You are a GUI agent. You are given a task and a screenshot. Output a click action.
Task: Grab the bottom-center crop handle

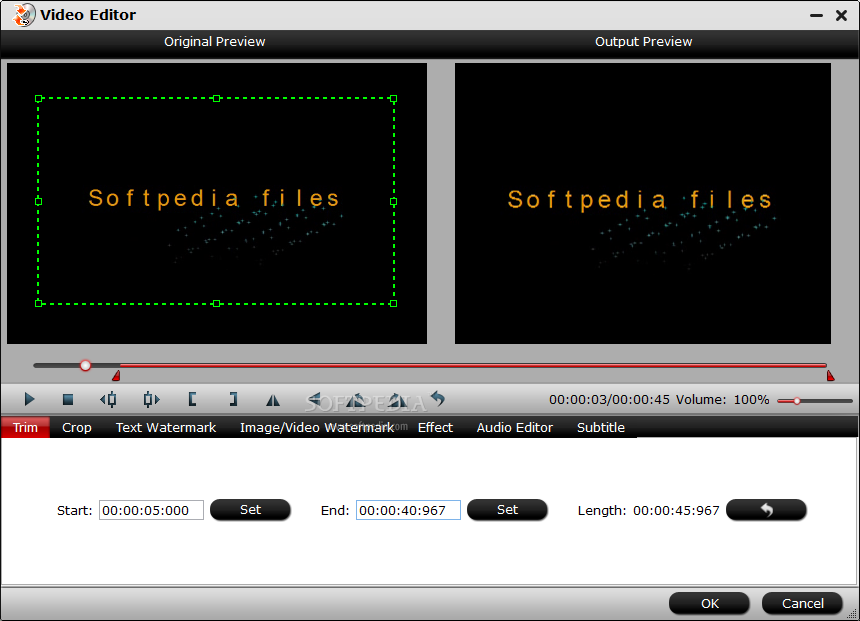tap(217, 303)
